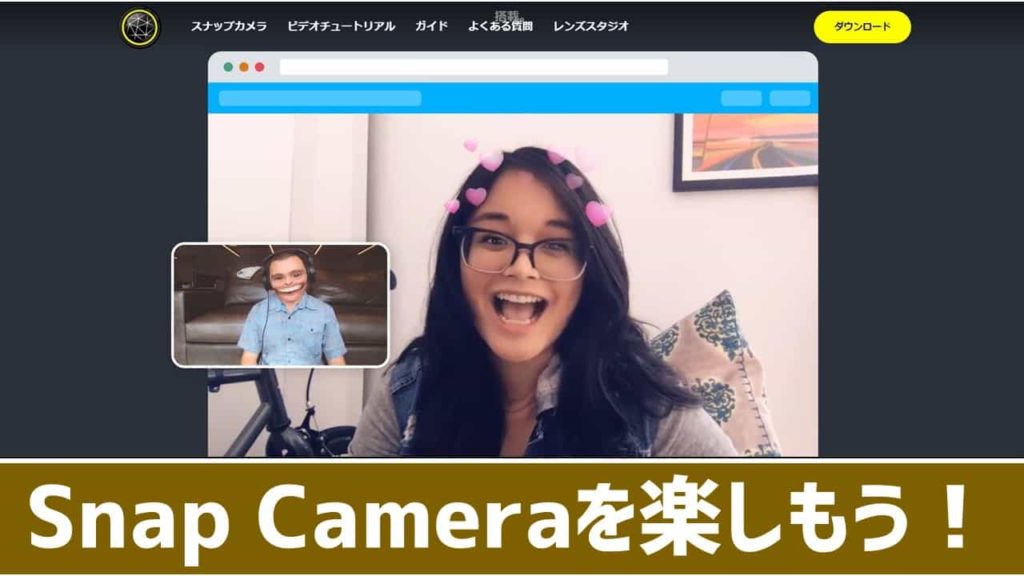Screen dimensions: 1024x576
Task: Open the スナップカメラ menu item
Action: (x=229, y=26)
